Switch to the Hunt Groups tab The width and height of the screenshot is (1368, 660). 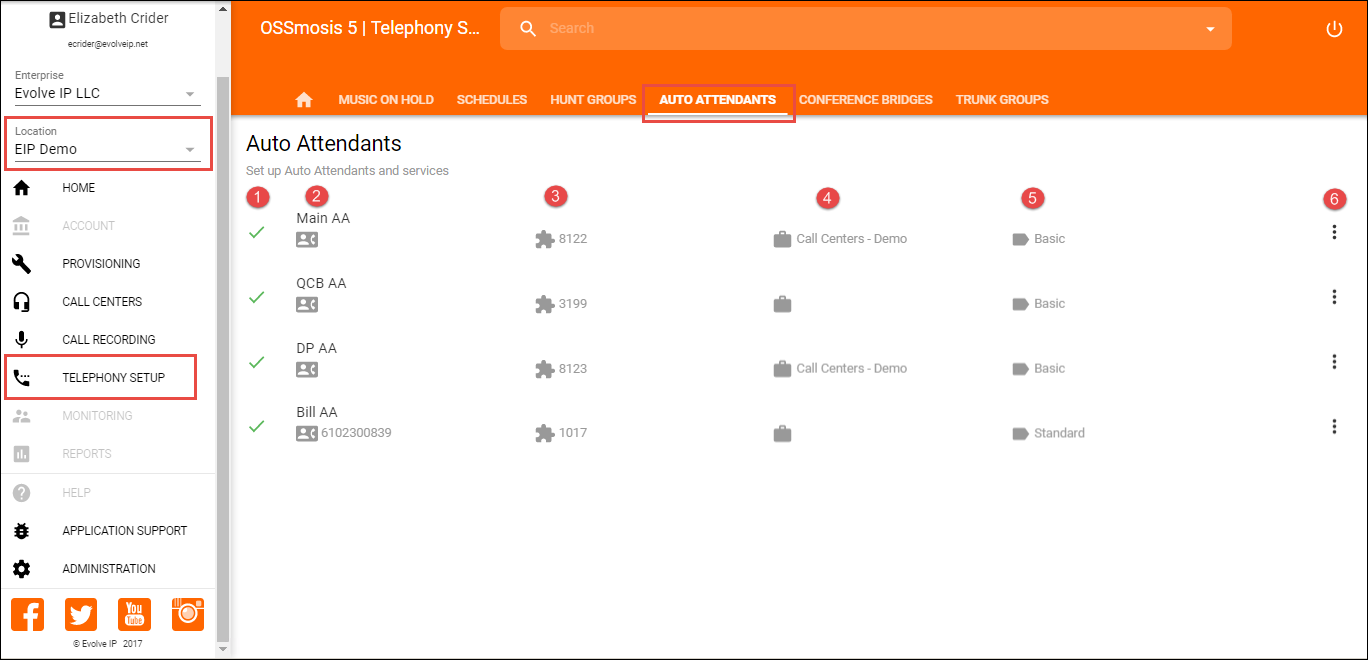[593, 100]
